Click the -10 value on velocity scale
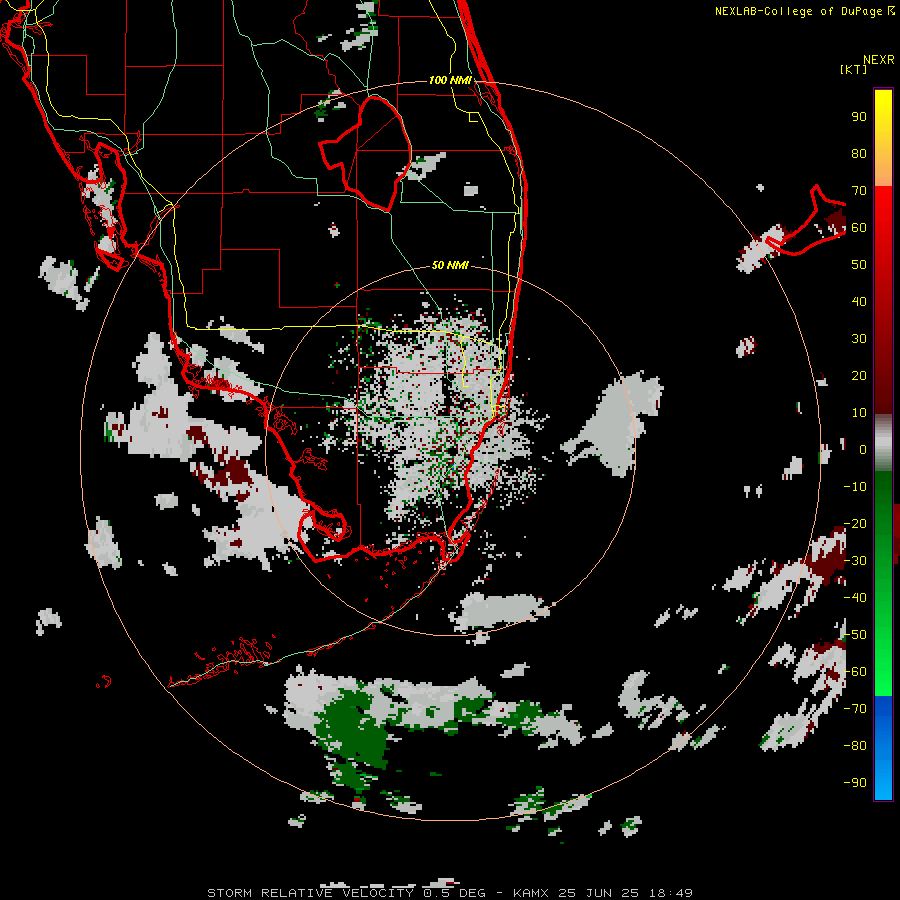 [x=855, y=487]
